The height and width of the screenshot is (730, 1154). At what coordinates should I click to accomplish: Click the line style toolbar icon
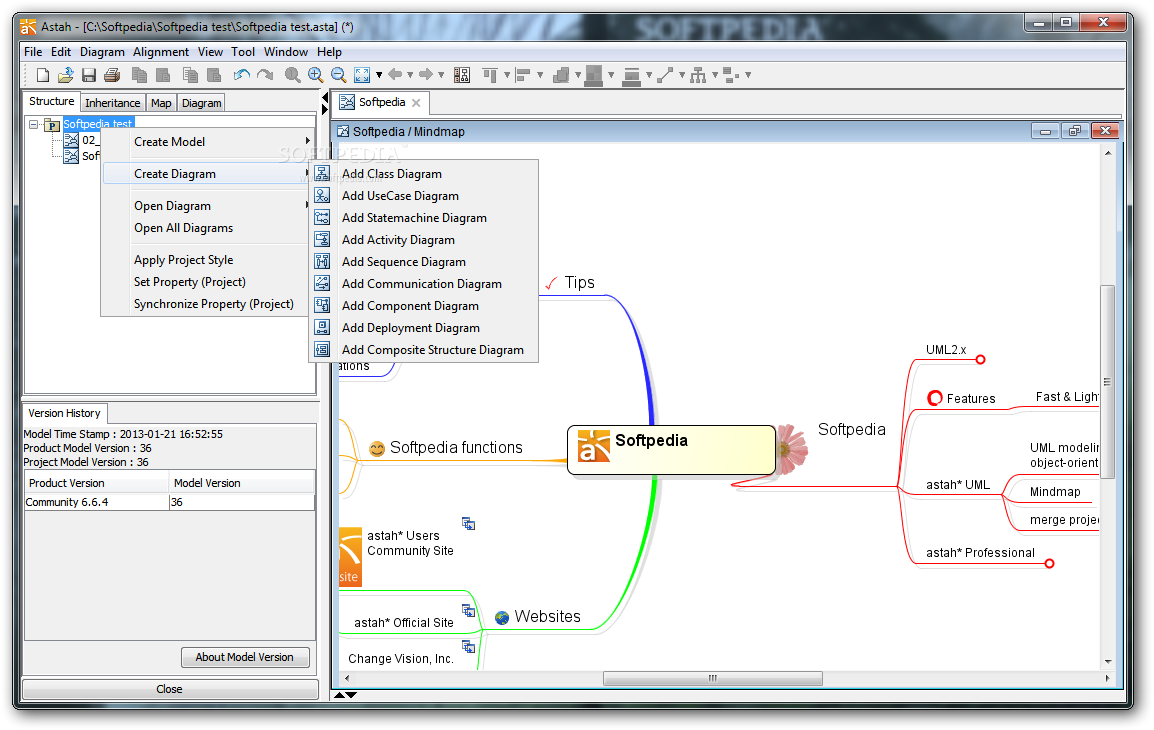tap(665, 75)
